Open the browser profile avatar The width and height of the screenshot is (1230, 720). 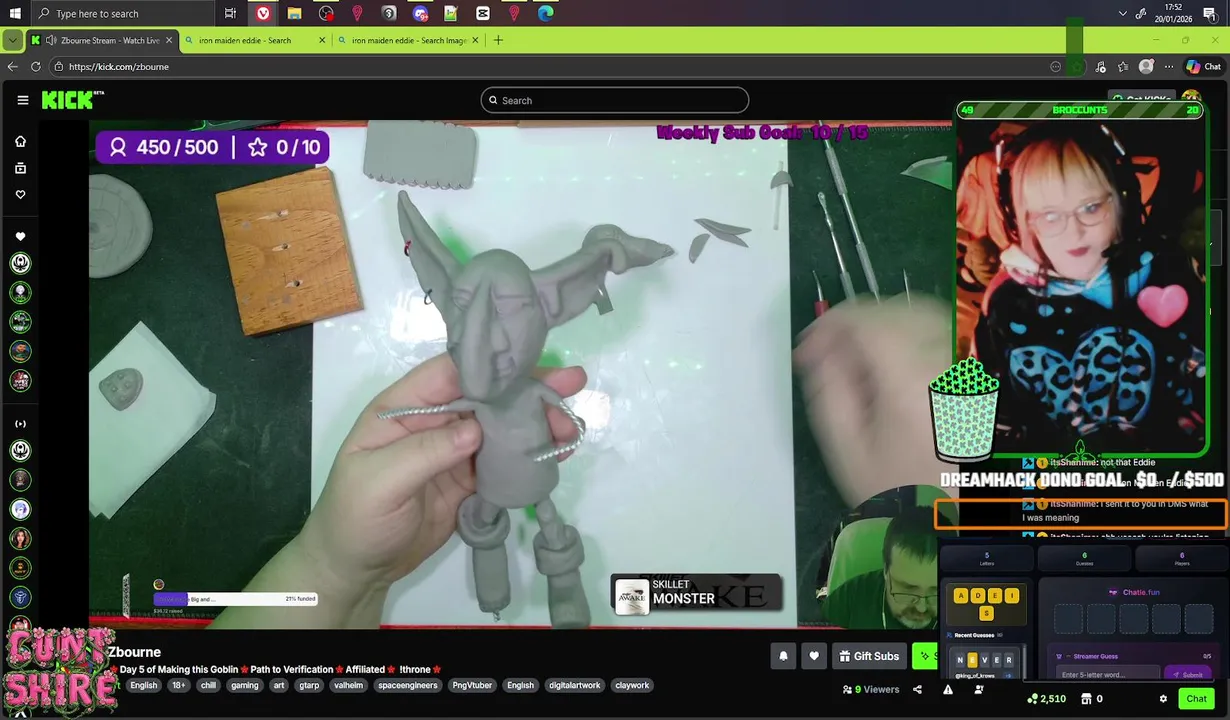pyautogui.click(x=1146, y=67)
